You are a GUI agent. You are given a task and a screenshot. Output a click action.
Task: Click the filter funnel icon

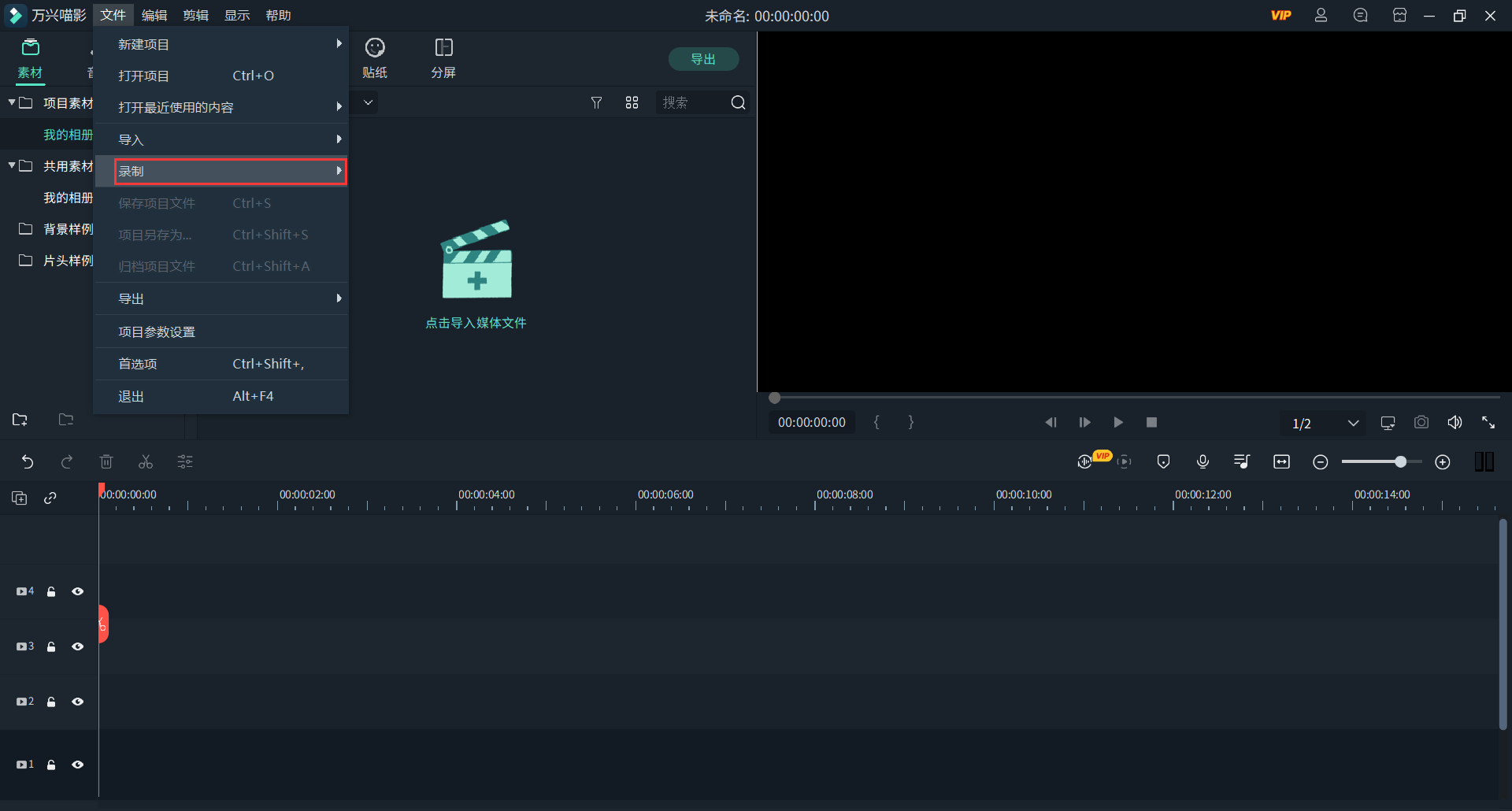(596, 103)
